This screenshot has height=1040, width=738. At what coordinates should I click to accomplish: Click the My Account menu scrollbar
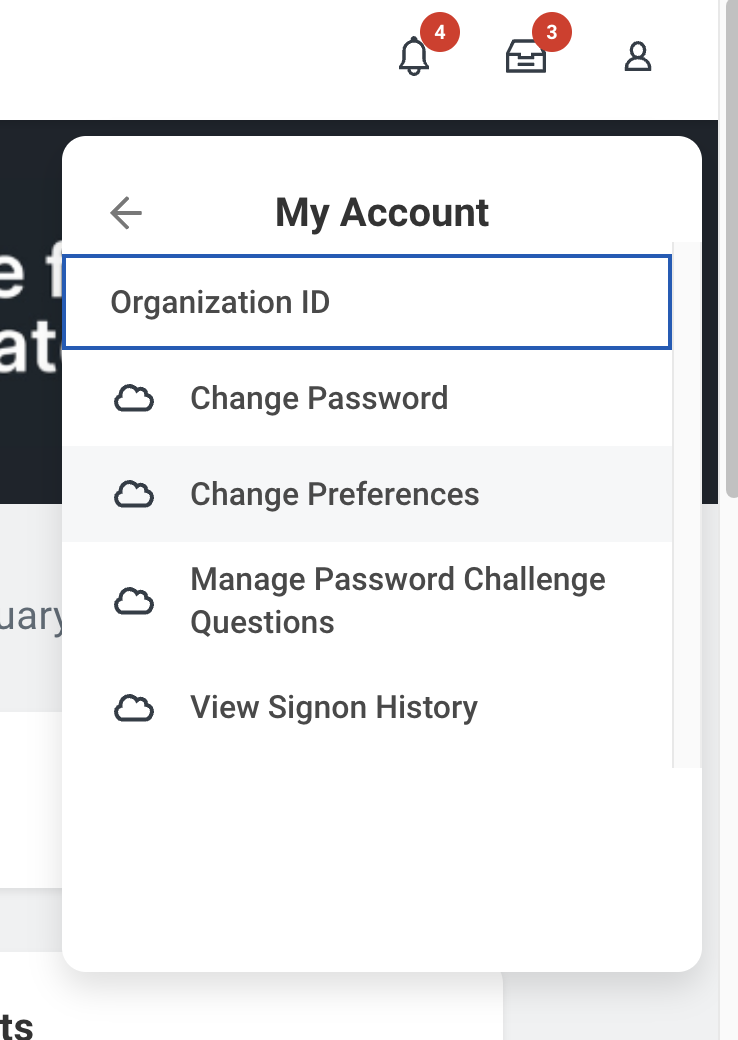pos(687,500)
